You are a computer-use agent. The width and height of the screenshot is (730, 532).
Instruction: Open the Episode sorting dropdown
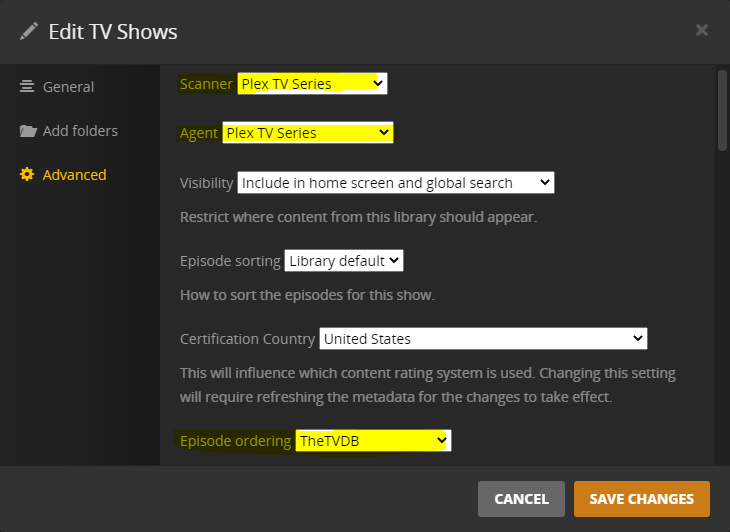[x=344, y=261]
